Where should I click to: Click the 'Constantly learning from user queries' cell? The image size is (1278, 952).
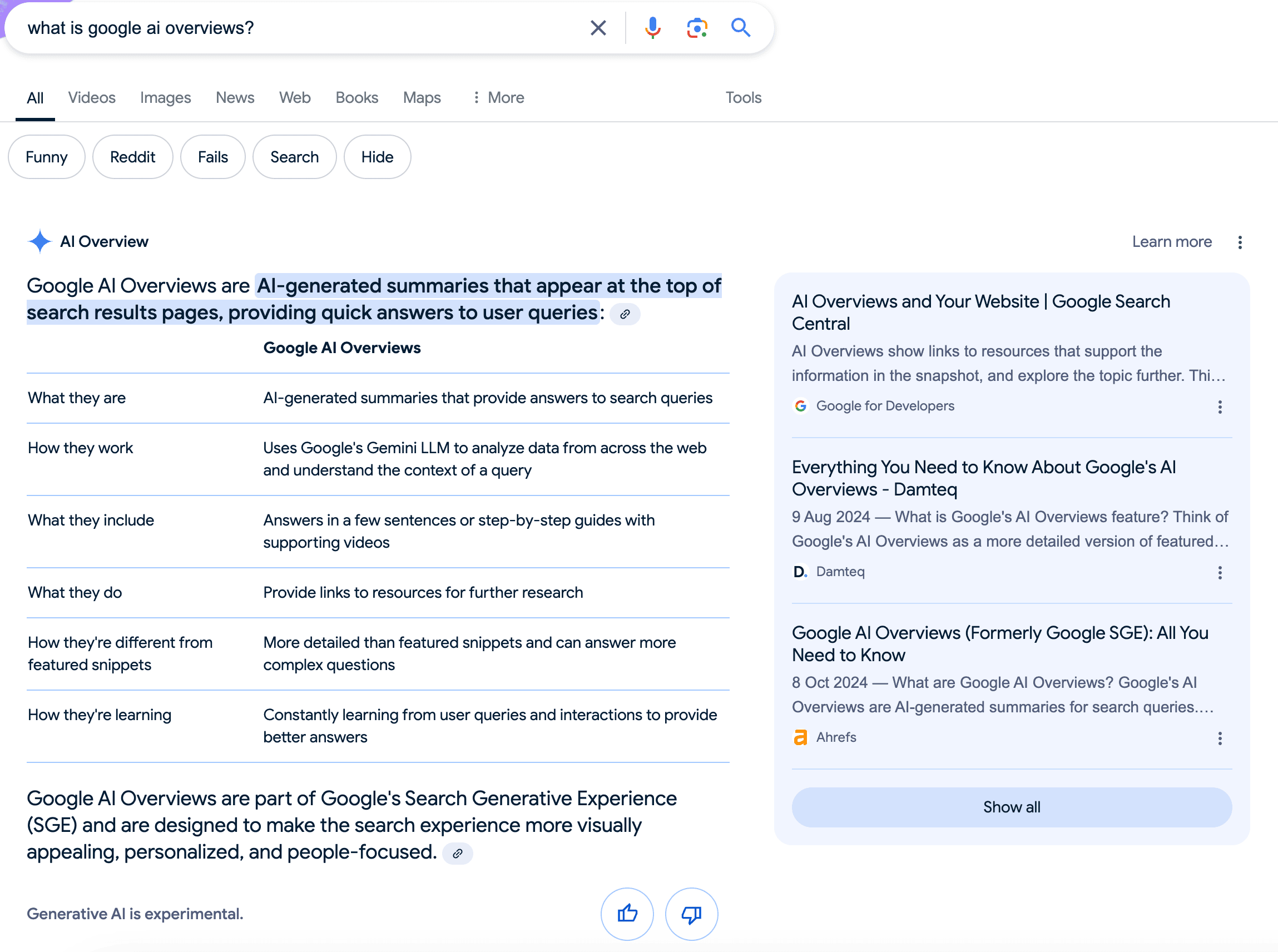pyautogui.click(x=490, y=726)
